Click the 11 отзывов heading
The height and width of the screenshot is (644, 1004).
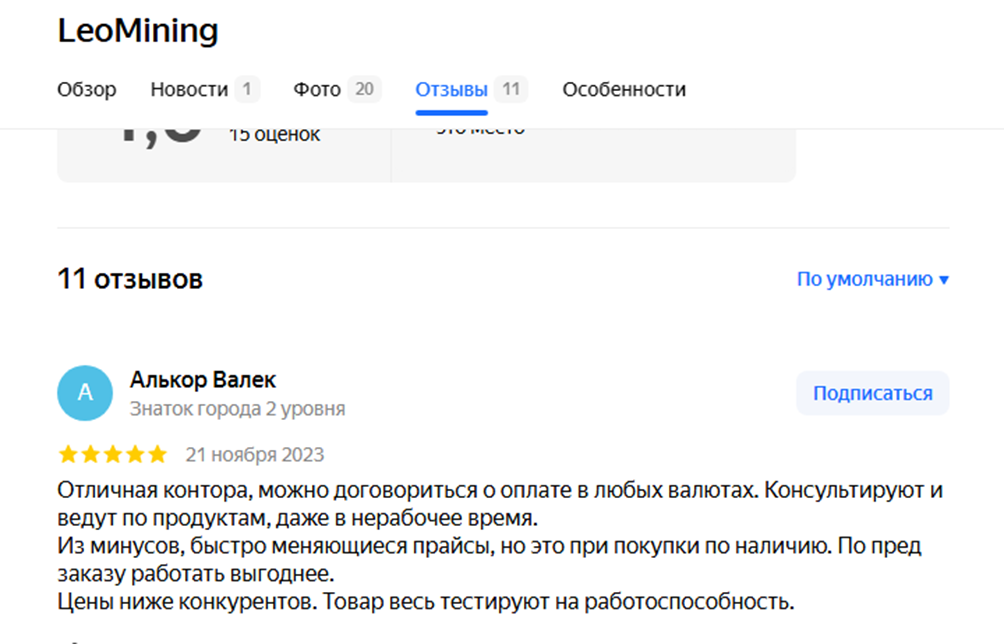click(x=130, y=279)
